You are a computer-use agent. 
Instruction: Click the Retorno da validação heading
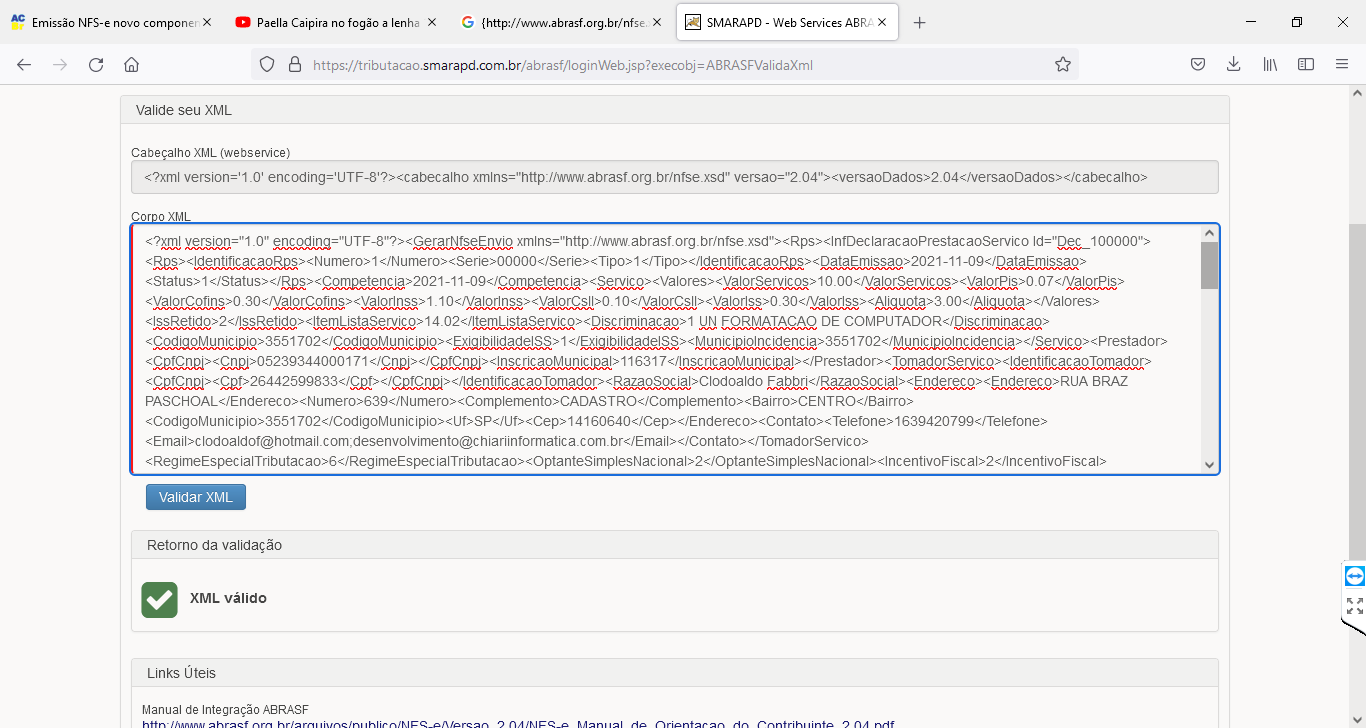point(214,545)
